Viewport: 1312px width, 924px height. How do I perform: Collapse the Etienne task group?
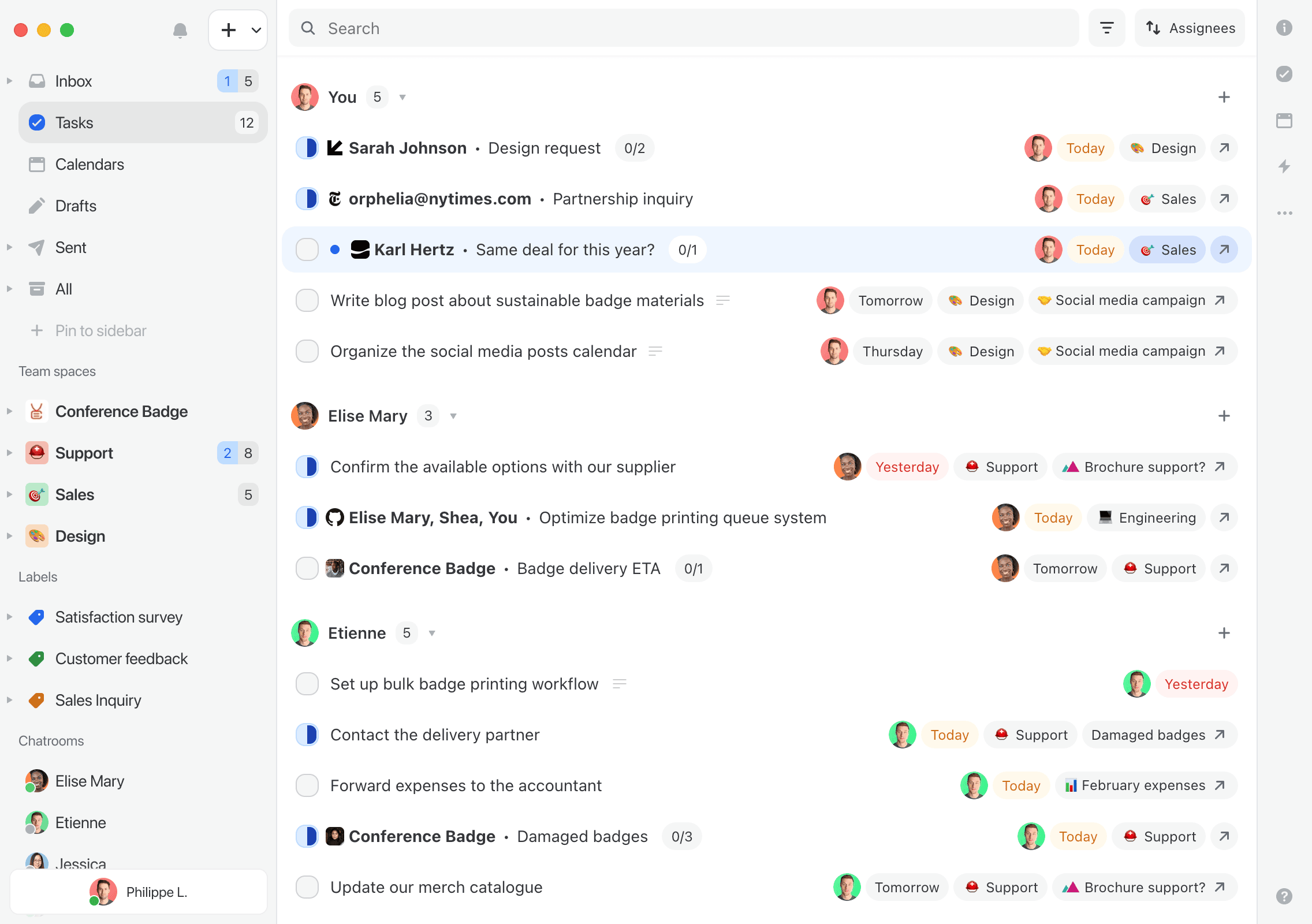(432, 633)
